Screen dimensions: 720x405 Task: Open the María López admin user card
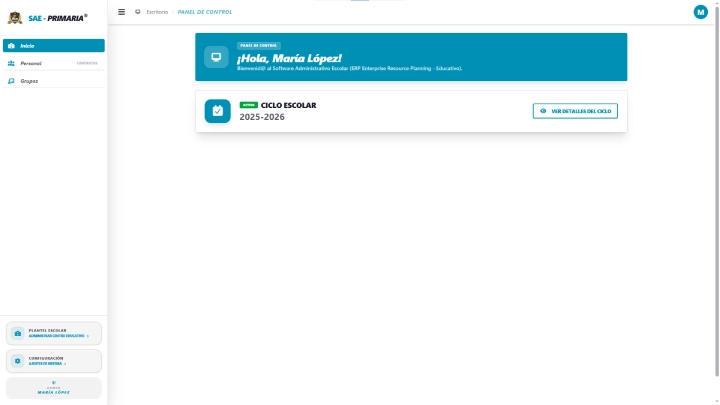click(x=54, y=388)
